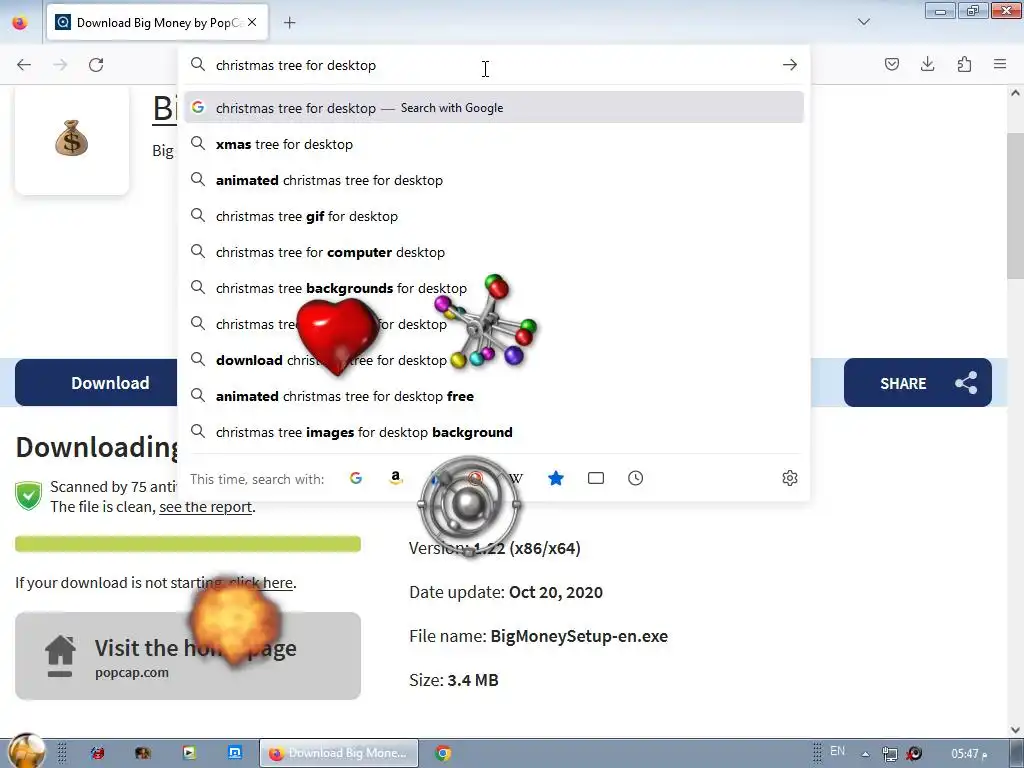Click the green shield scanned icon
Image resolution: width=1024 pixels, height=768 pixels.
[x=29, y=496]
